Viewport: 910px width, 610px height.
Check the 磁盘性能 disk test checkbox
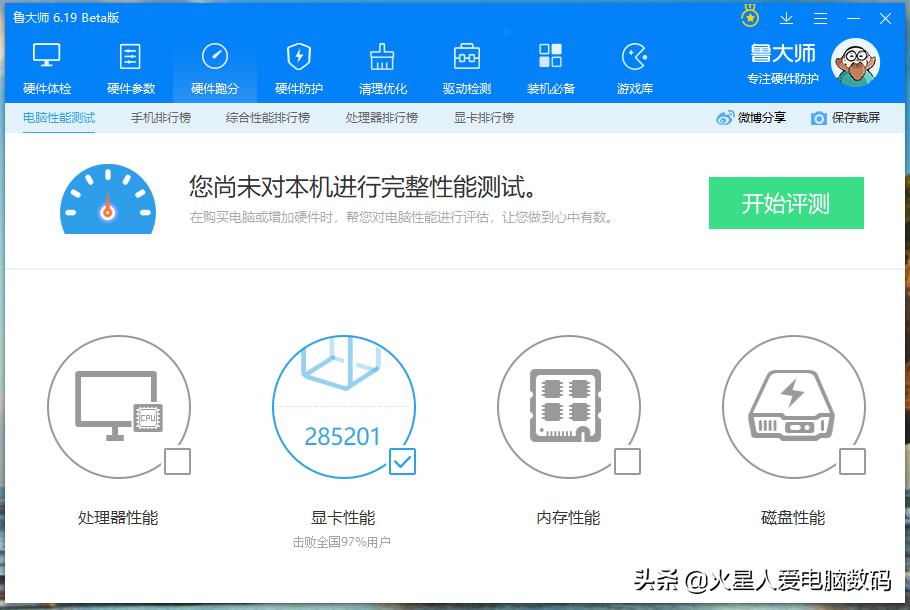(854, 462)
